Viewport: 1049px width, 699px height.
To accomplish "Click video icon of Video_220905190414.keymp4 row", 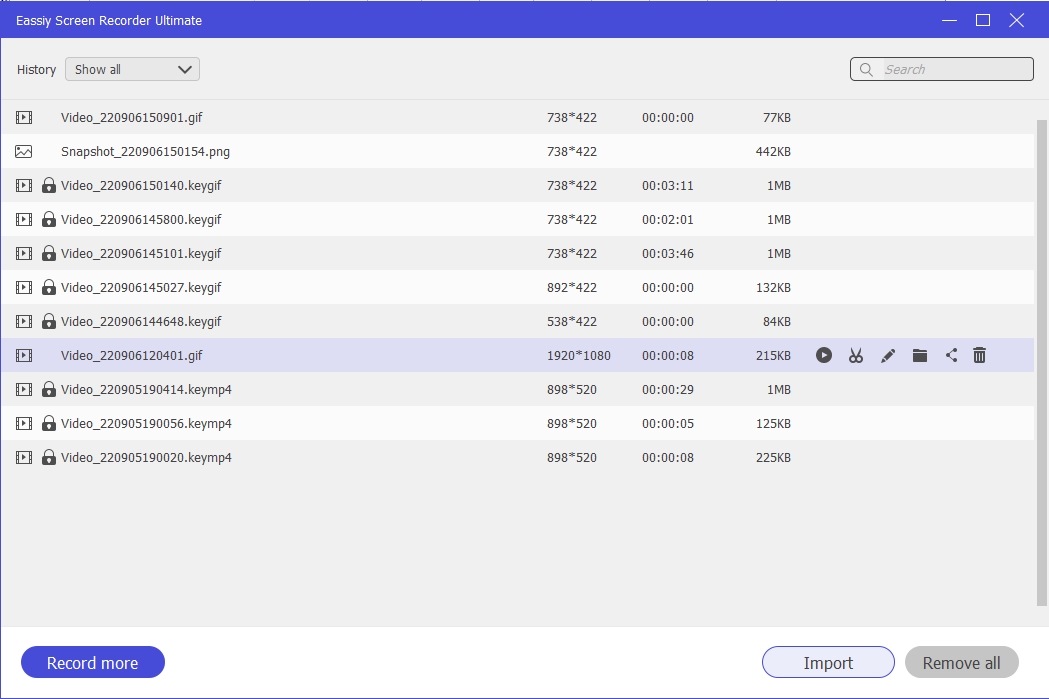I will (24, 389).
